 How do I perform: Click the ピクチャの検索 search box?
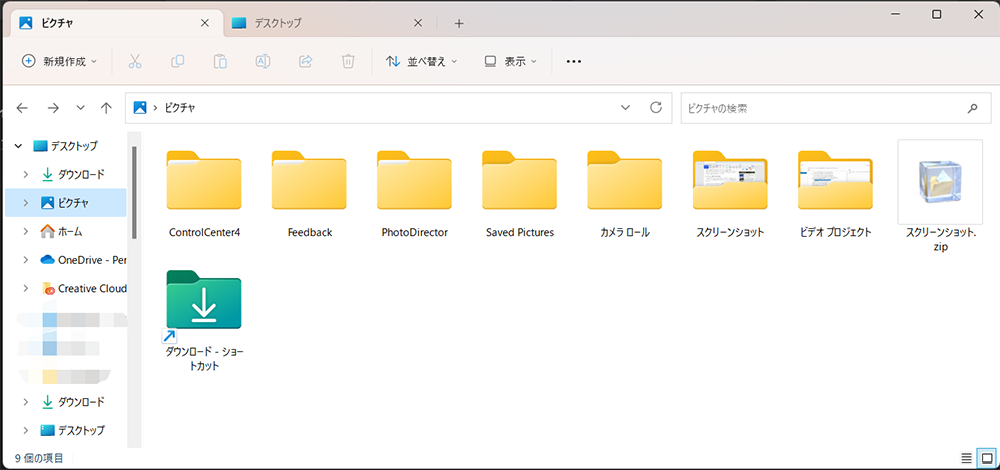(x=820, y=108)
